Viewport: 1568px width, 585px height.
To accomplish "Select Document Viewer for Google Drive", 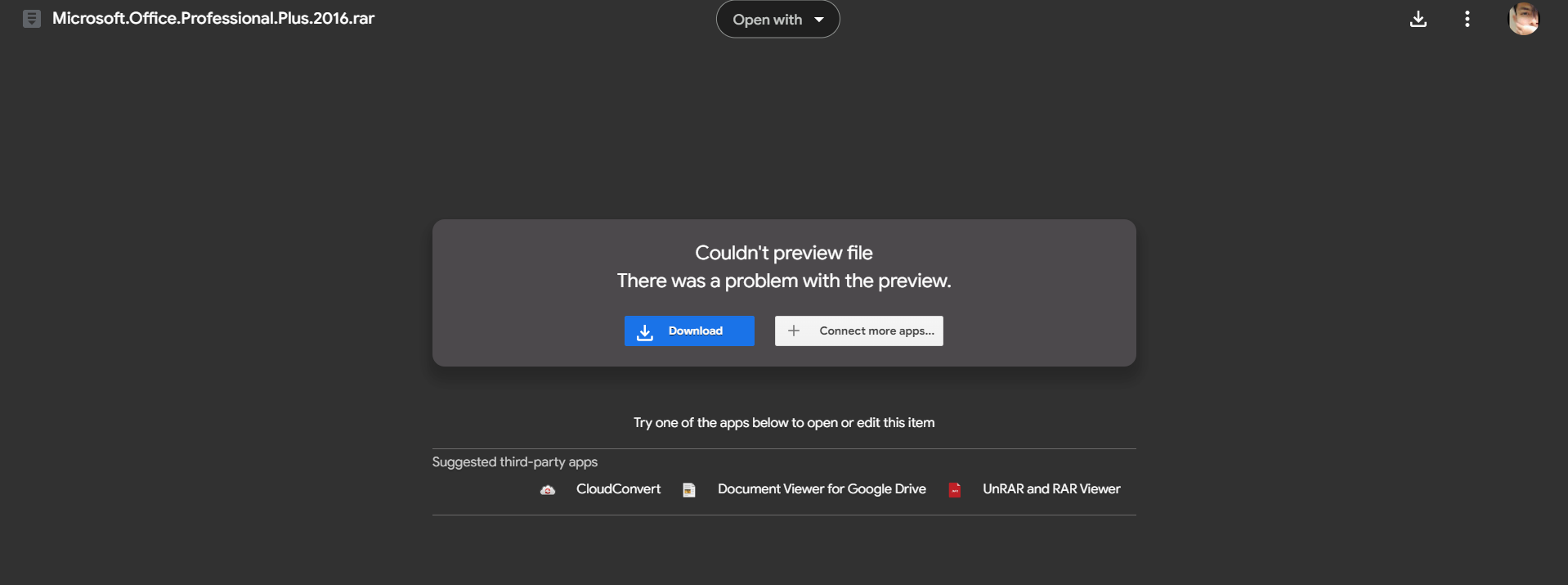I will tap(822, 488).
